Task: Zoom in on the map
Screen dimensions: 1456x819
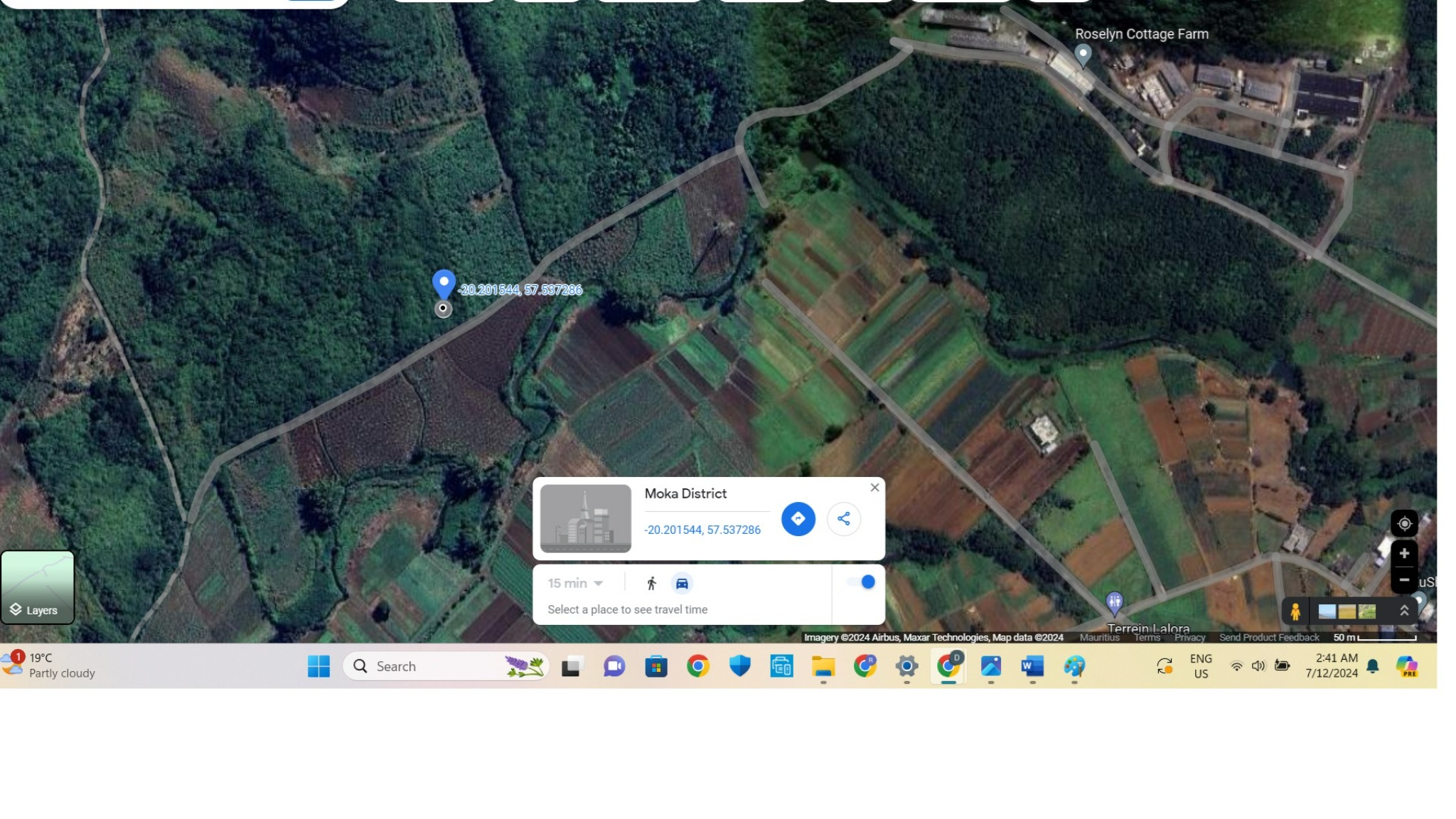Action: (1404, 553)
